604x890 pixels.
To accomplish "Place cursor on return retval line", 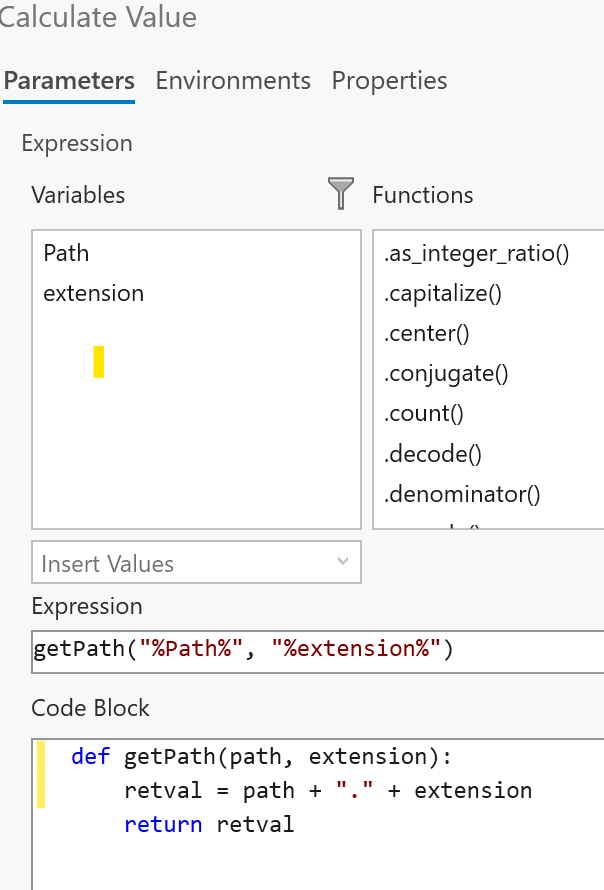I will tap(209, 825).
